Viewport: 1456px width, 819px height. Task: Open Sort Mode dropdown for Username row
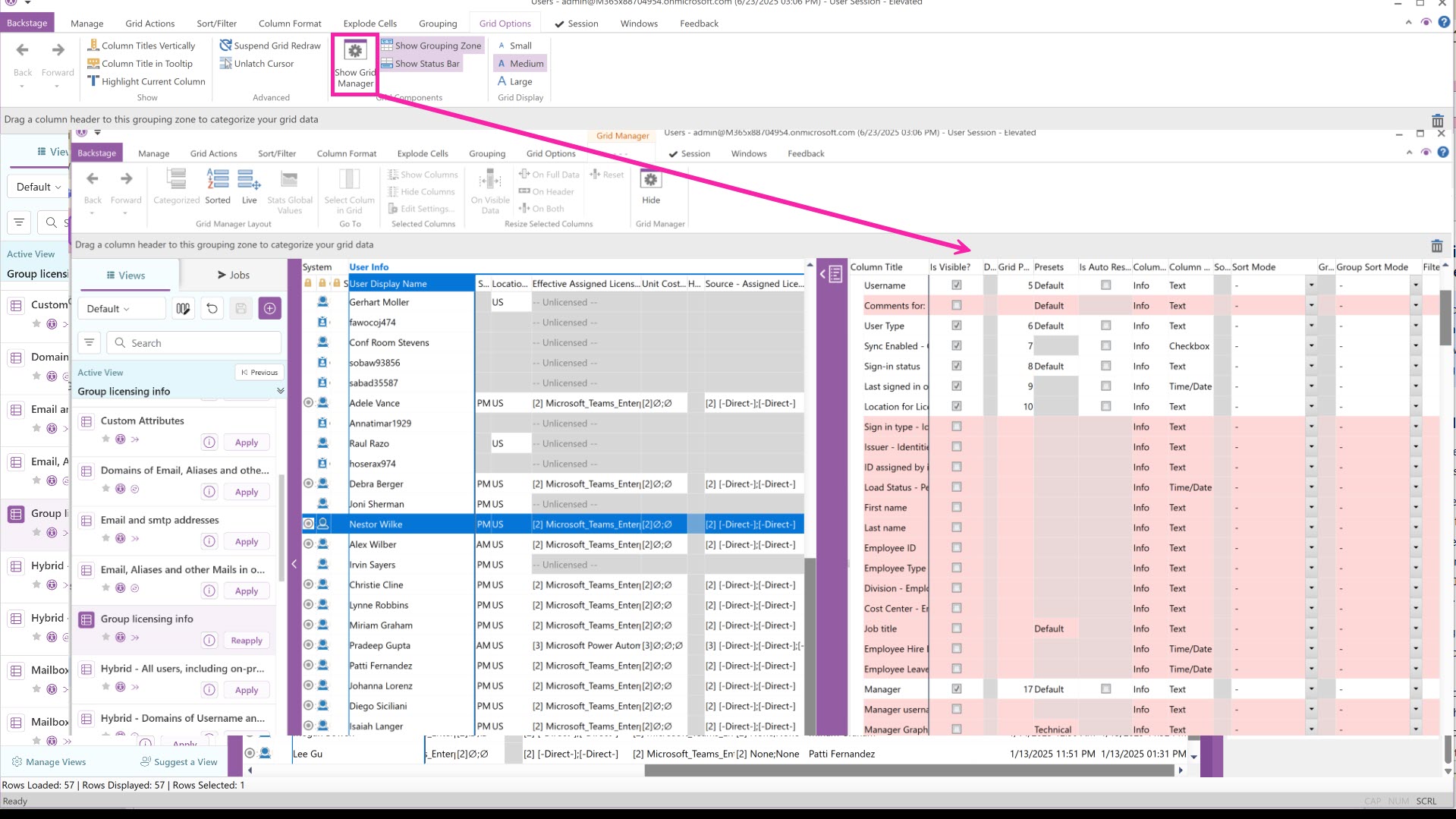[x=1310, y=285]
